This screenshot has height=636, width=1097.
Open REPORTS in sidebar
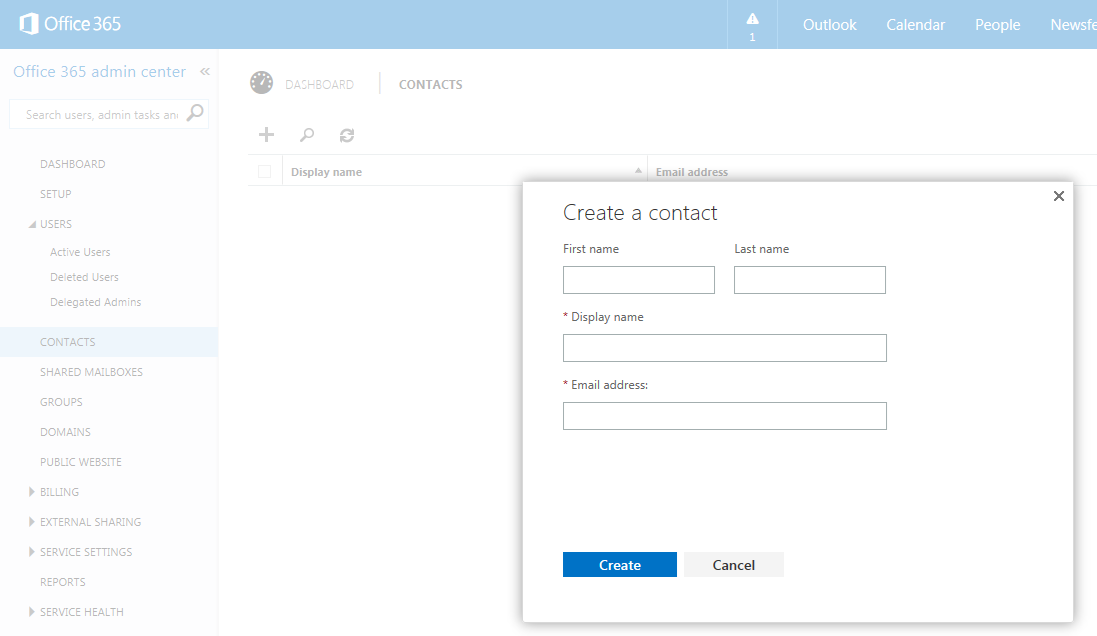62,582
